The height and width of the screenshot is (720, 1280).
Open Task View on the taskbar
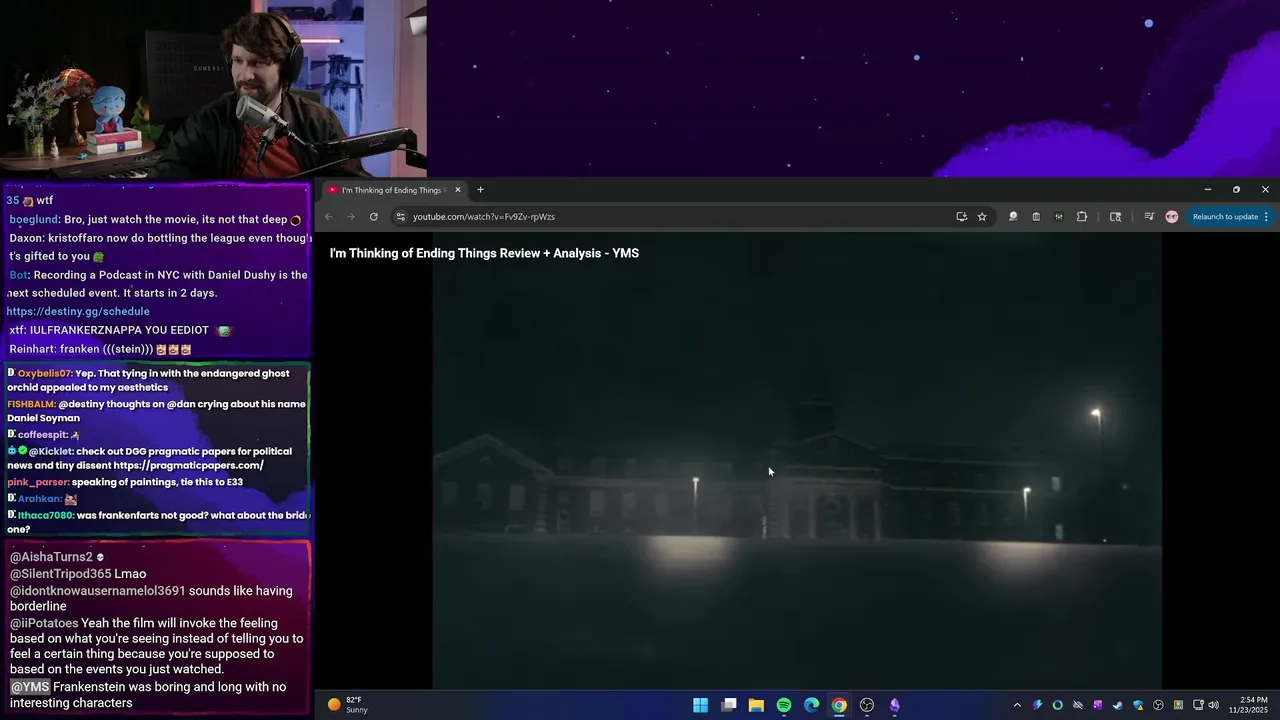[x=729, y=705]
